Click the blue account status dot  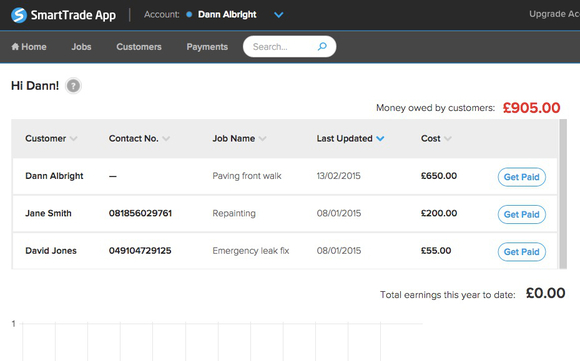[189, 14]
